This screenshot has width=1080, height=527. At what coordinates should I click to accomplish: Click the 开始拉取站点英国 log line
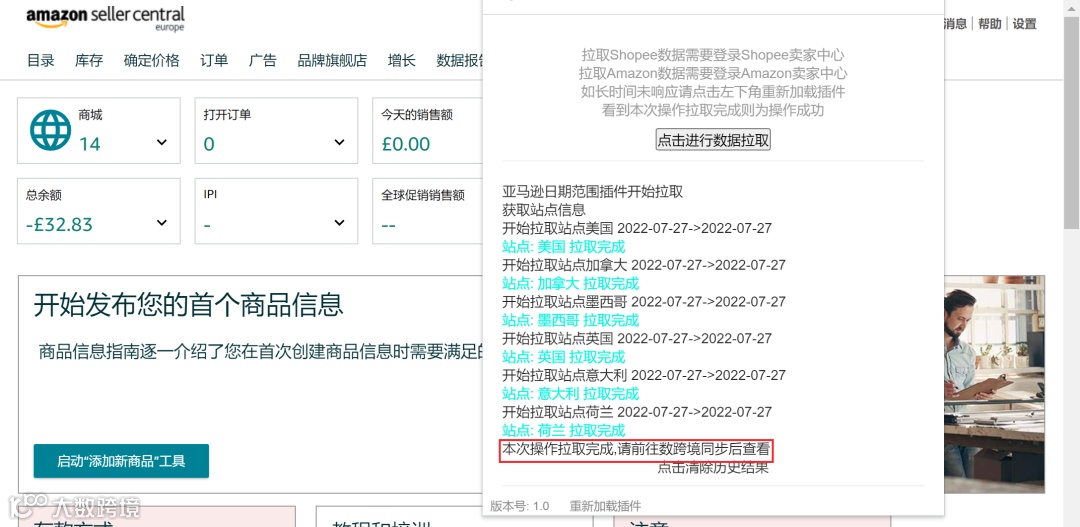(637, 338)
